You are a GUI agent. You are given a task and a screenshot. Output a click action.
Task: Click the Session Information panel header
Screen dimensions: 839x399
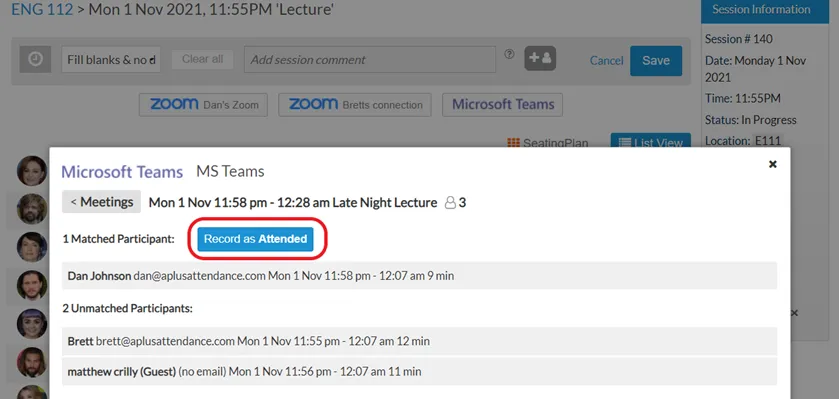tap(765, 10)
